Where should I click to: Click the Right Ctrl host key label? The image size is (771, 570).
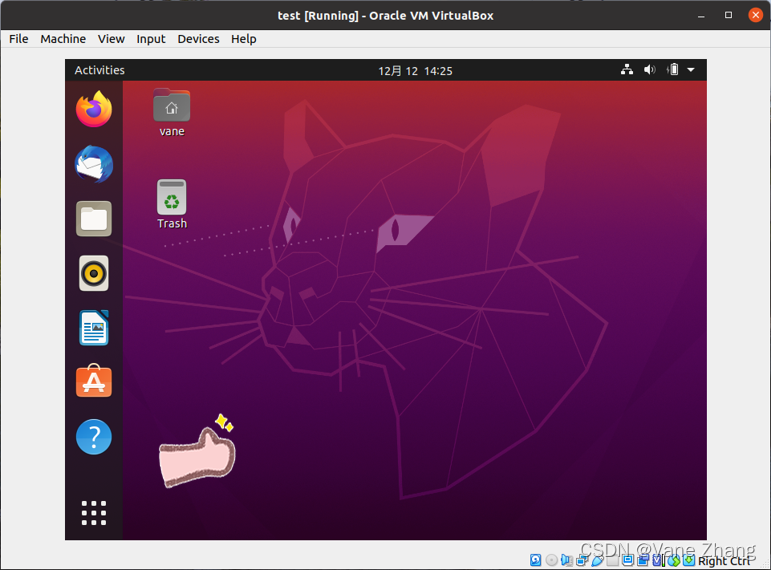(723, 561)
